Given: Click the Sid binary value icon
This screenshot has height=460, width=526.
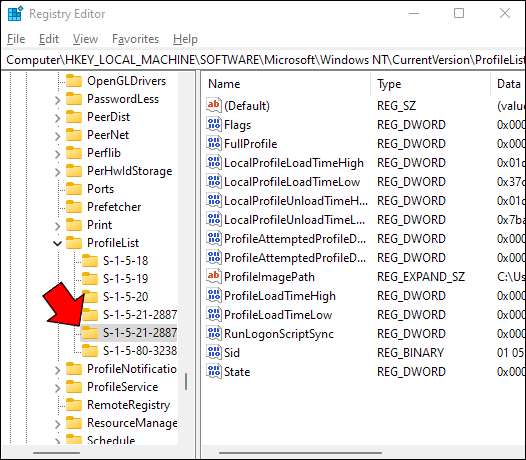Looking at the screenshot, I should (214, 352).
